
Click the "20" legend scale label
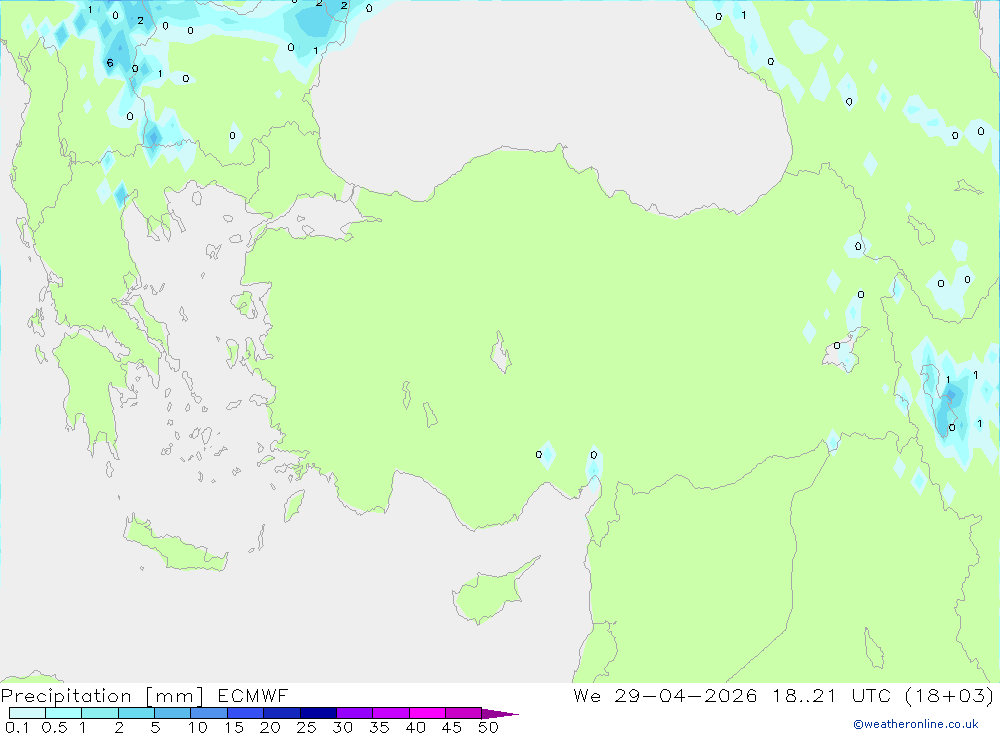tap(270, 727)
